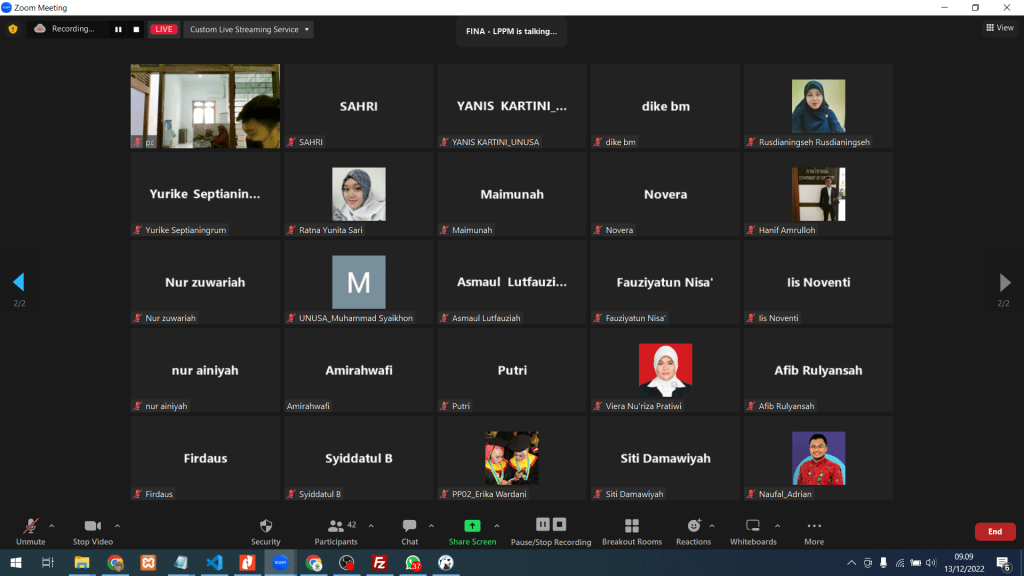
Task: Open WhatsApp from the Windows taskbar
Action: 413,563
